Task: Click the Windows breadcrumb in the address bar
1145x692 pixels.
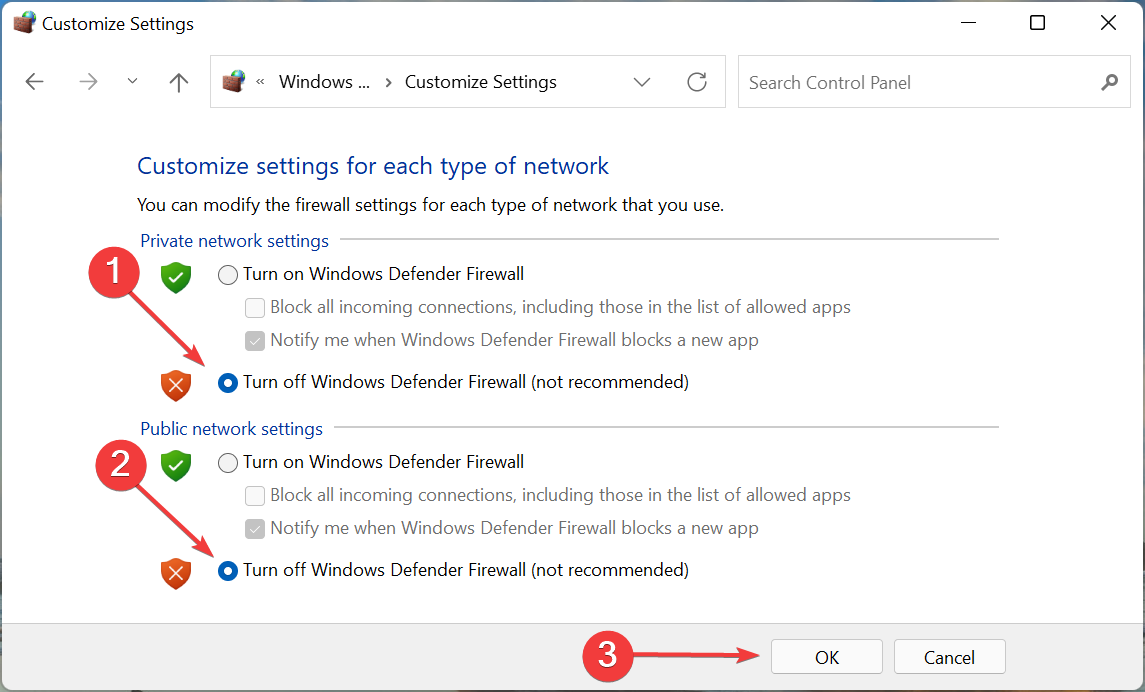Action: pyautogui.click(x=324, y=81)
